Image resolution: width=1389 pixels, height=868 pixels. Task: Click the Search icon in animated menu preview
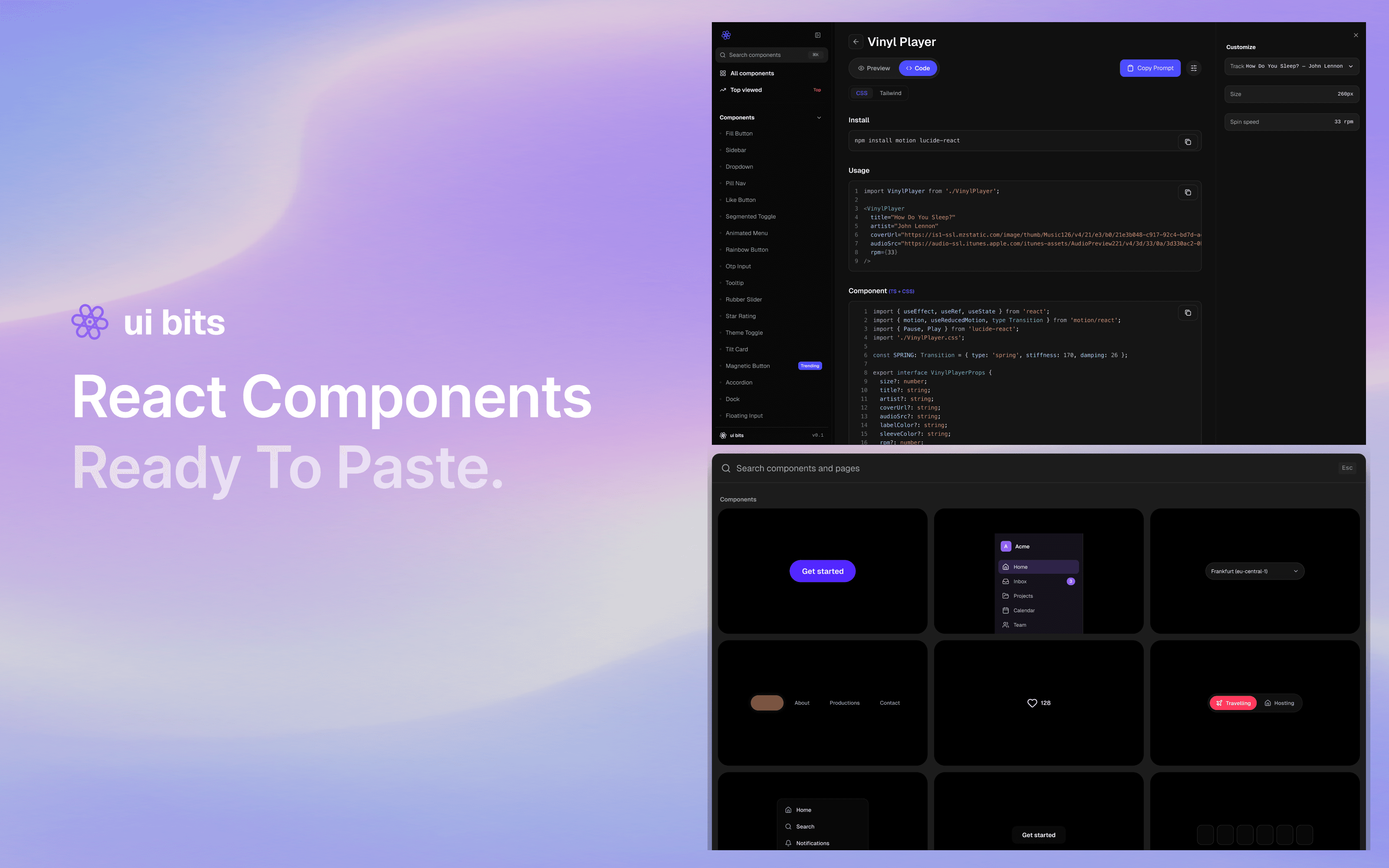[788, 827]
